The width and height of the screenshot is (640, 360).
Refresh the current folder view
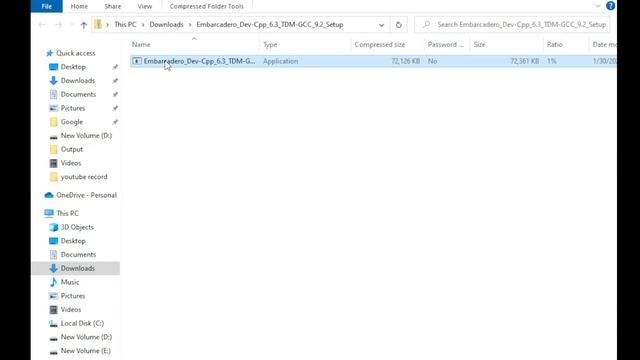[399, 25]
